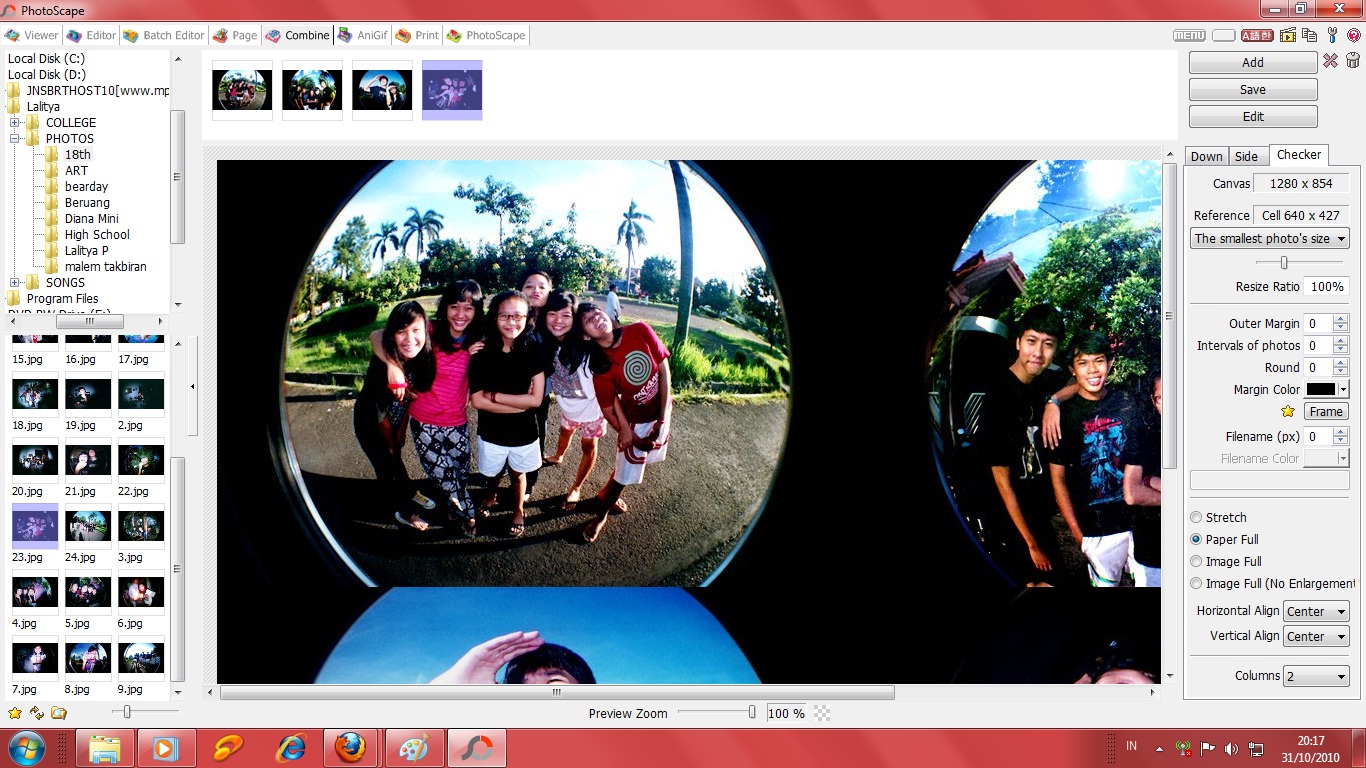Expand the SONGS folder node
The height and width of the screenshot is (768, 1366).
coord(15,283)
